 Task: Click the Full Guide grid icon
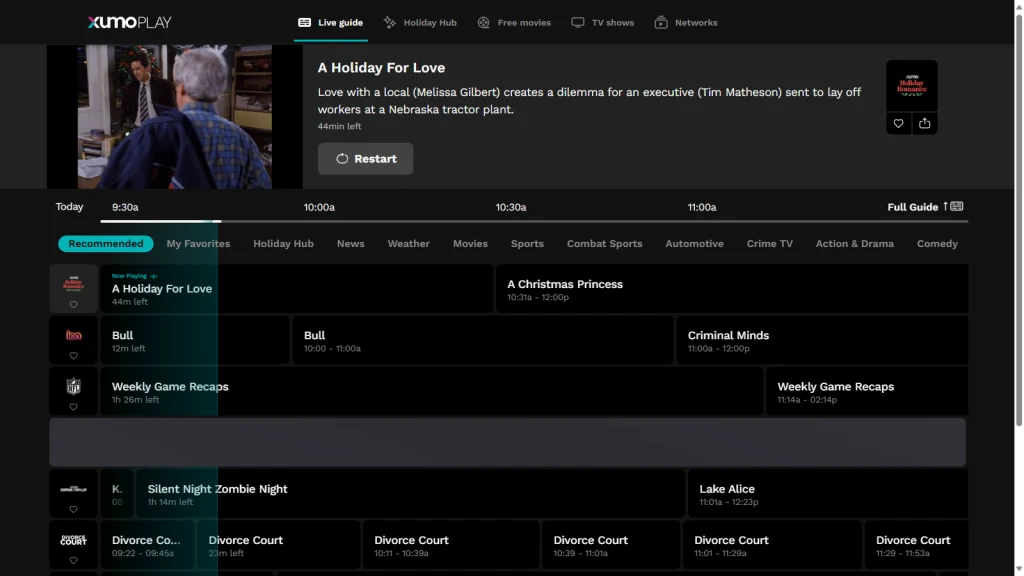957,206
